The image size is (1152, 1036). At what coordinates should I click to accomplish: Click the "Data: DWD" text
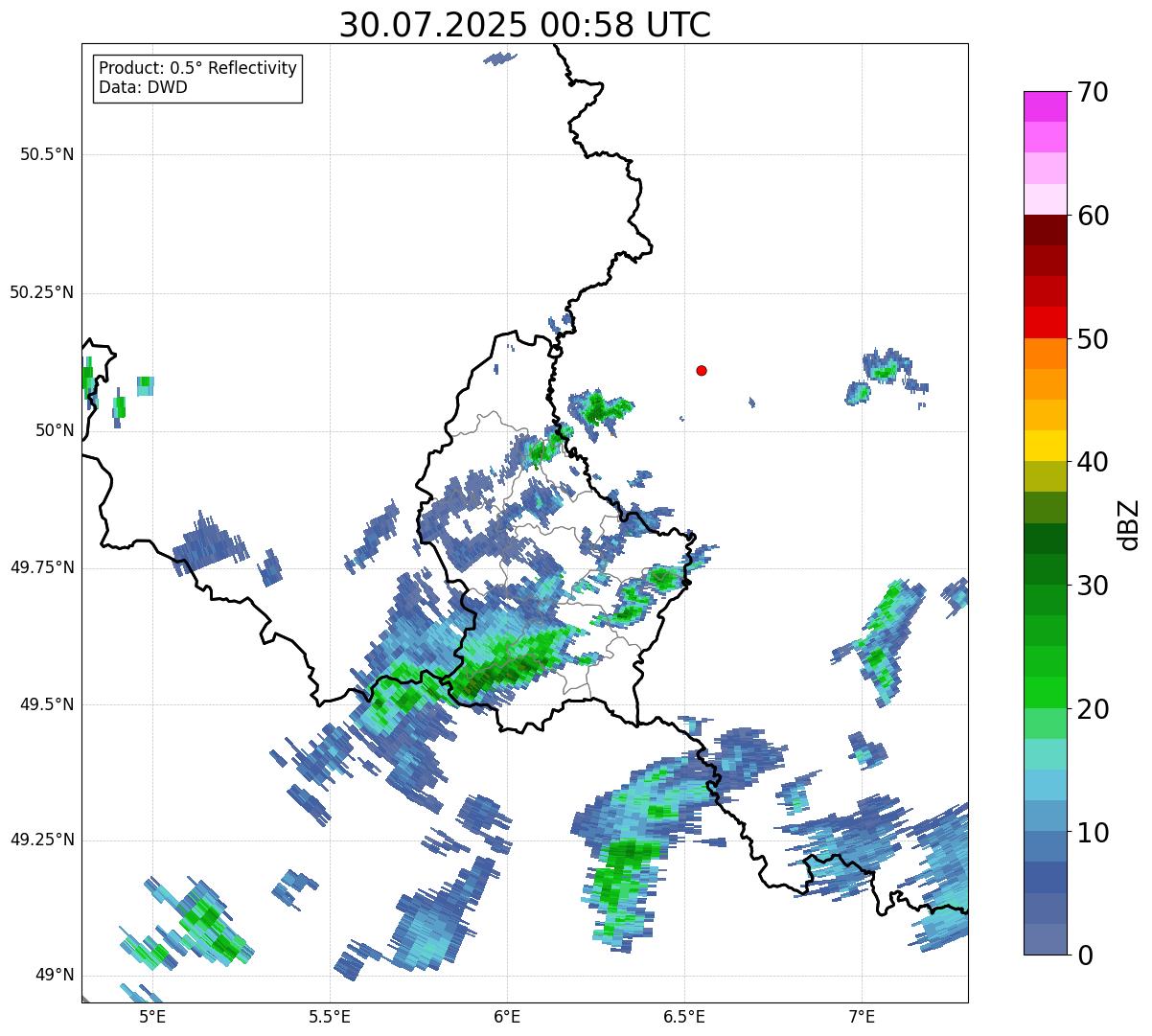pyautogui.click(x=143, y=88)
